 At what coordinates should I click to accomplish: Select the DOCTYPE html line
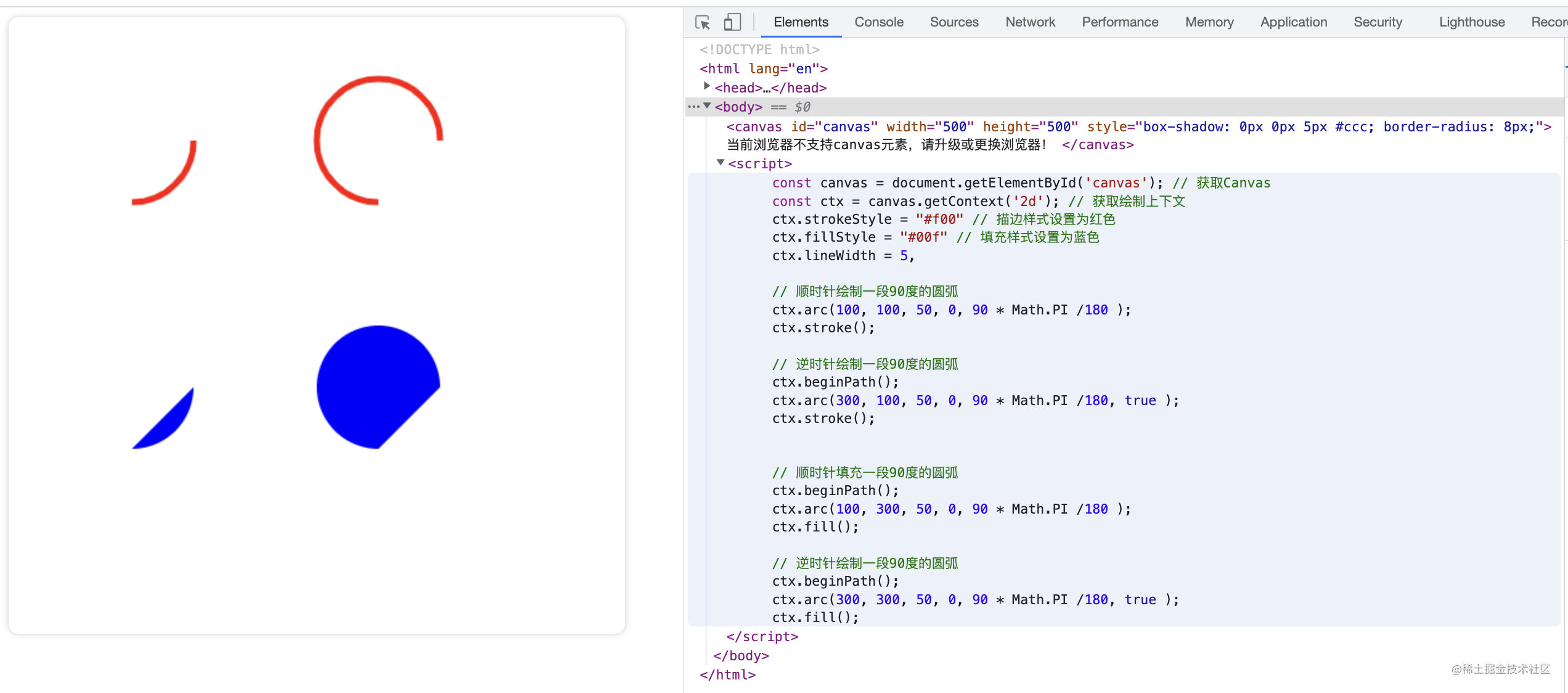pos(759,49)
